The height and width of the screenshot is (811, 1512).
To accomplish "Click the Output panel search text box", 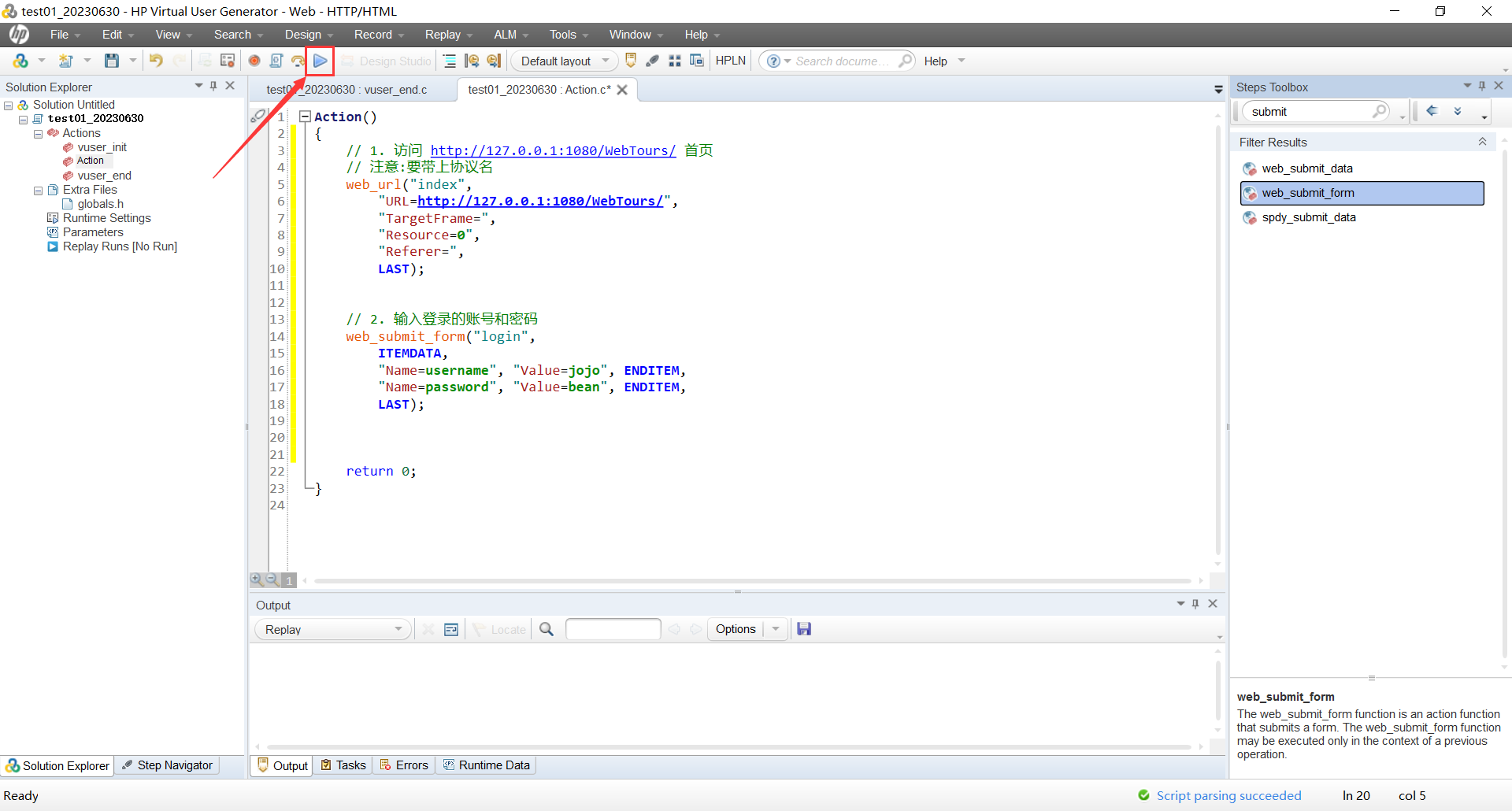I will (613, 629).
